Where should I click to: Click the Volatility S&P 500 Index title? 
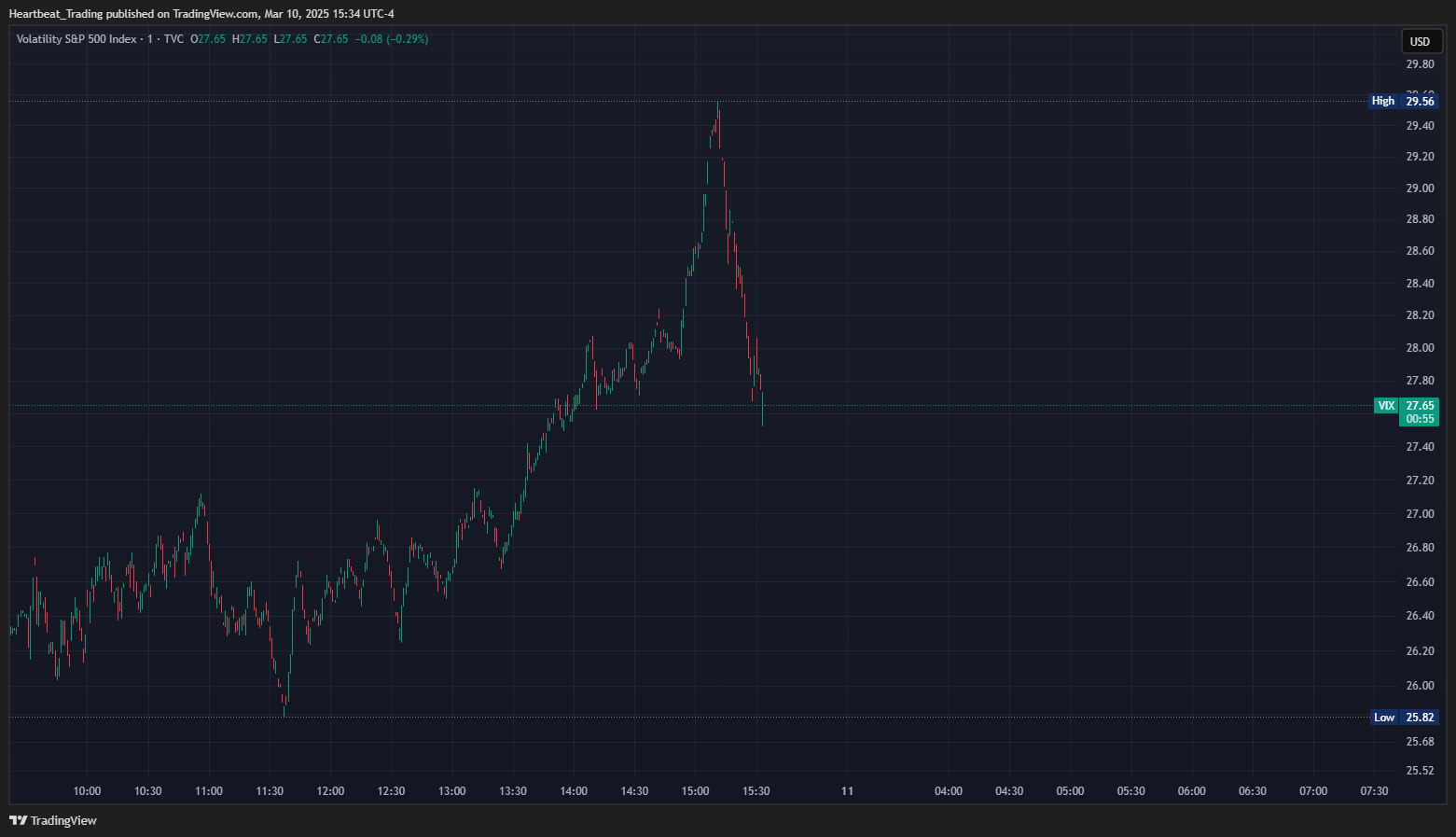(76, 39)
